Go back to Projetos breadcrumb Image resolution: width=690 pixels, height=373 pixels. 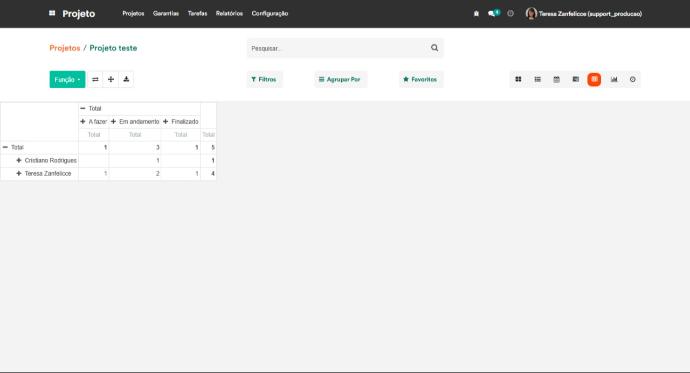pyautogui.click(x=65, y=48)
